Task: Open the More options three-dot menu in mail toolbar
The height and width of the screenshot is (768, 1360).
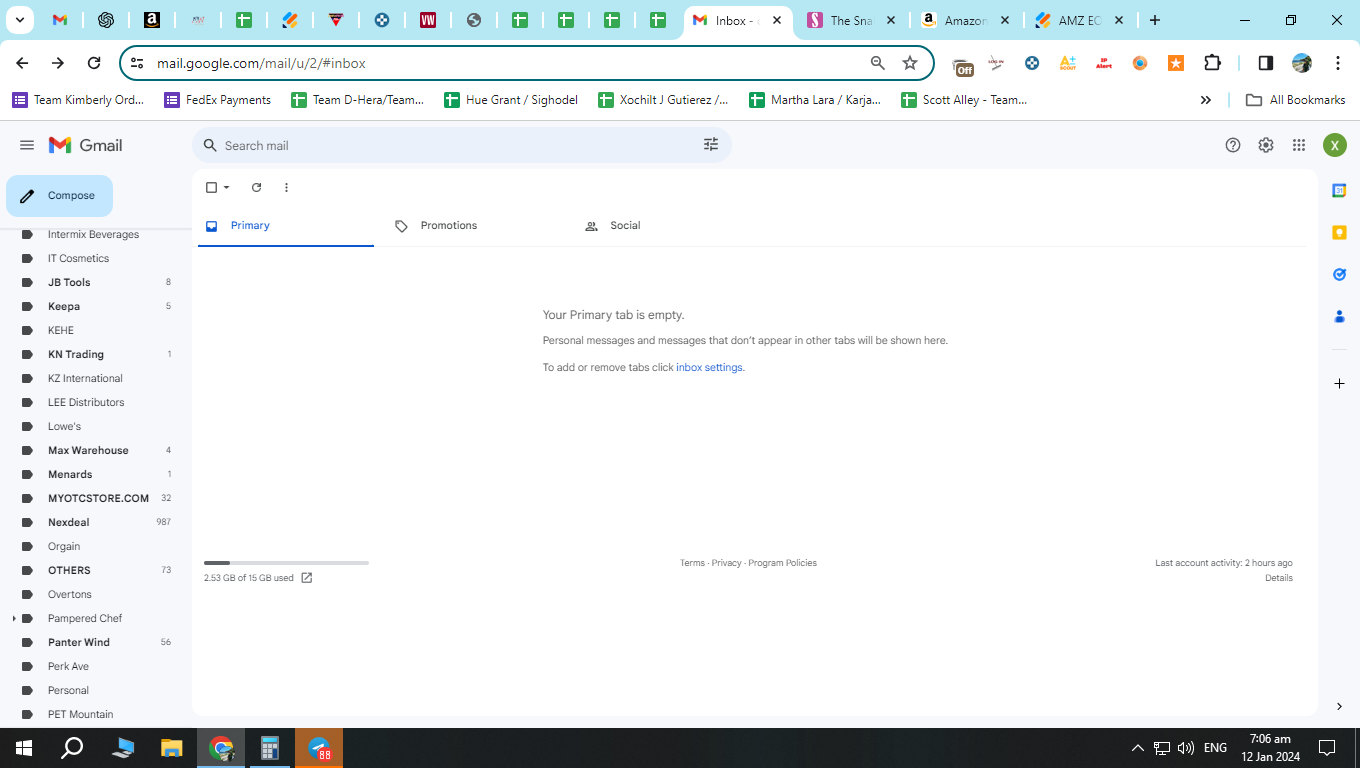Action: 286,187
